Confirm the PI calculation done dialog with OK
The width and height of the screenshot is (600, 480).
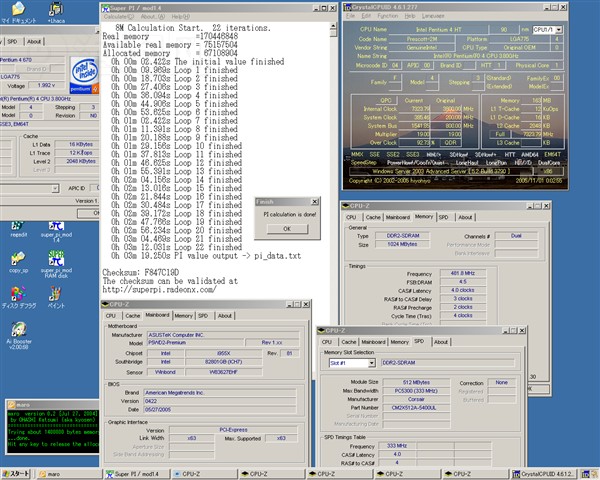tap(287, 229)
